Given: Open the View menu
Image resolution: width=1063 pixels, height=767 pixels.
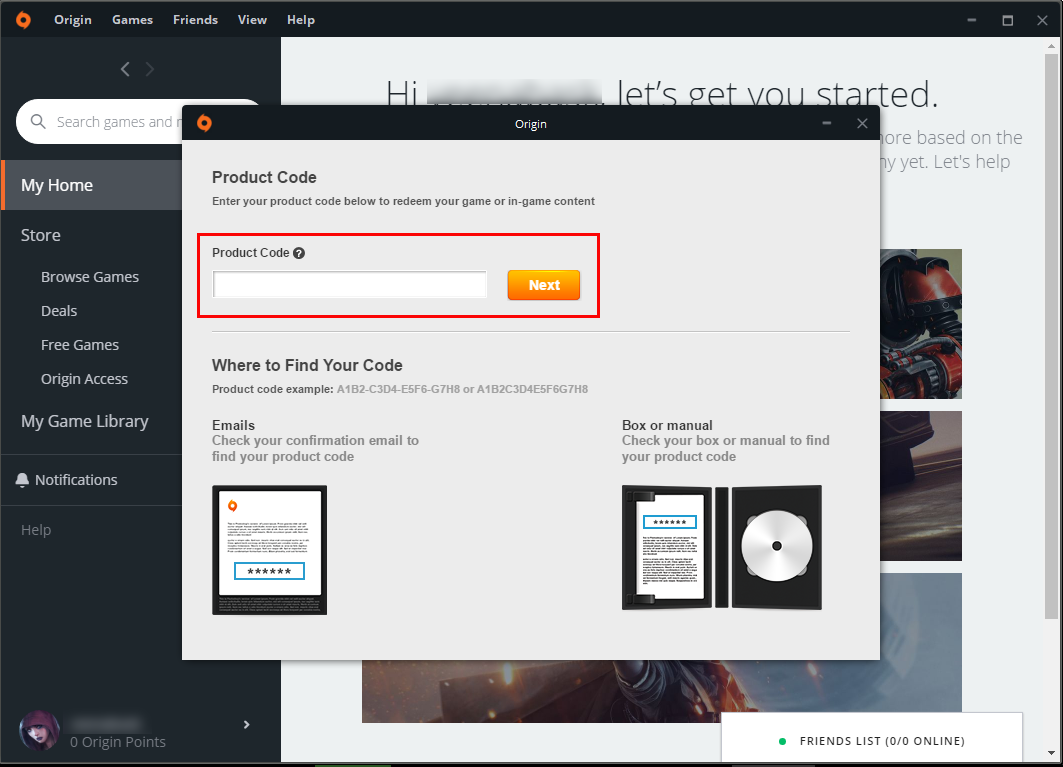Looking at the screenshot, I should 252,20.
